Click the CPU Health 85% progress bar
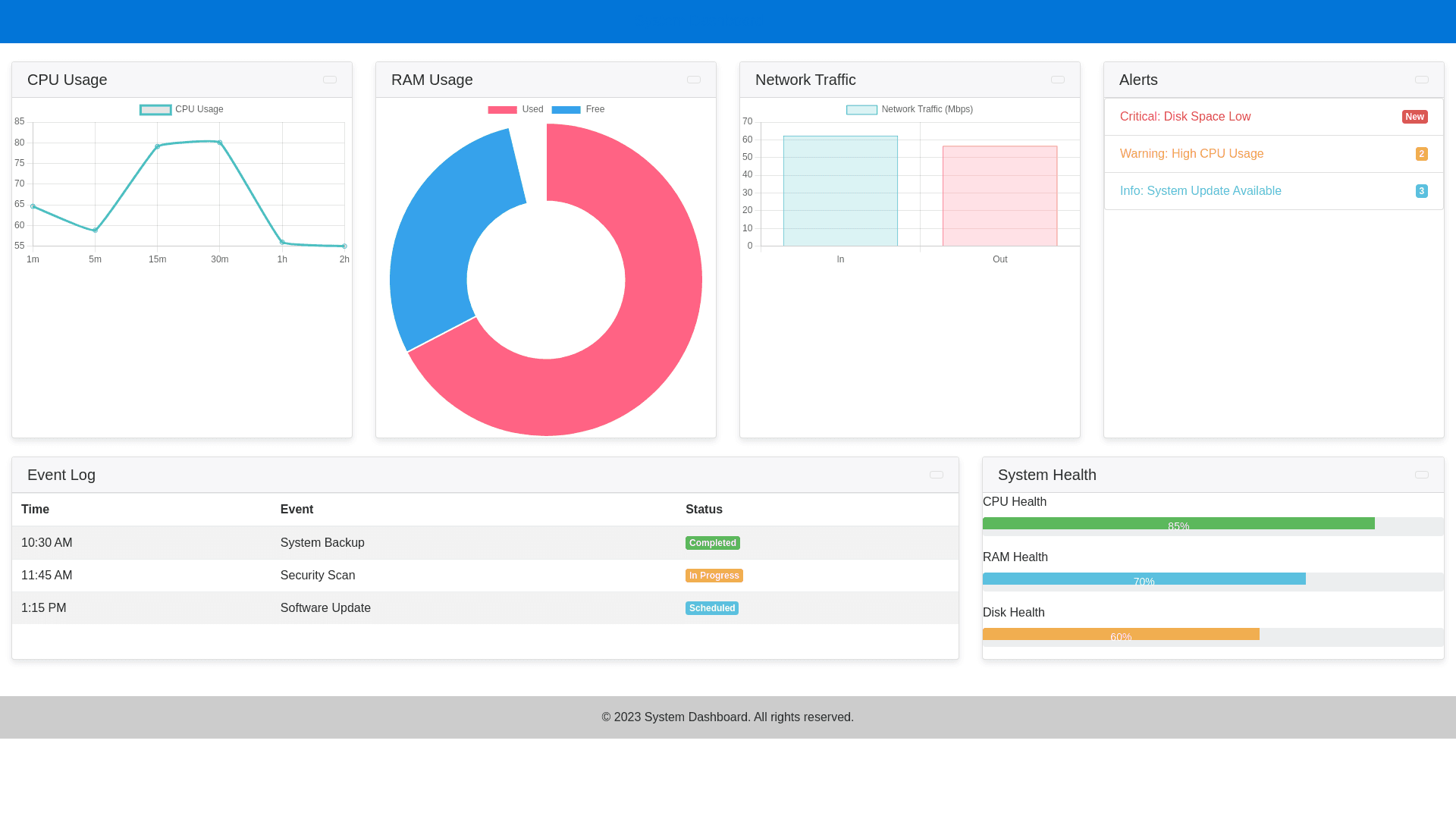Image resolution: width=1456 pixels, height=819 pixels. [x=1178, y=524]
